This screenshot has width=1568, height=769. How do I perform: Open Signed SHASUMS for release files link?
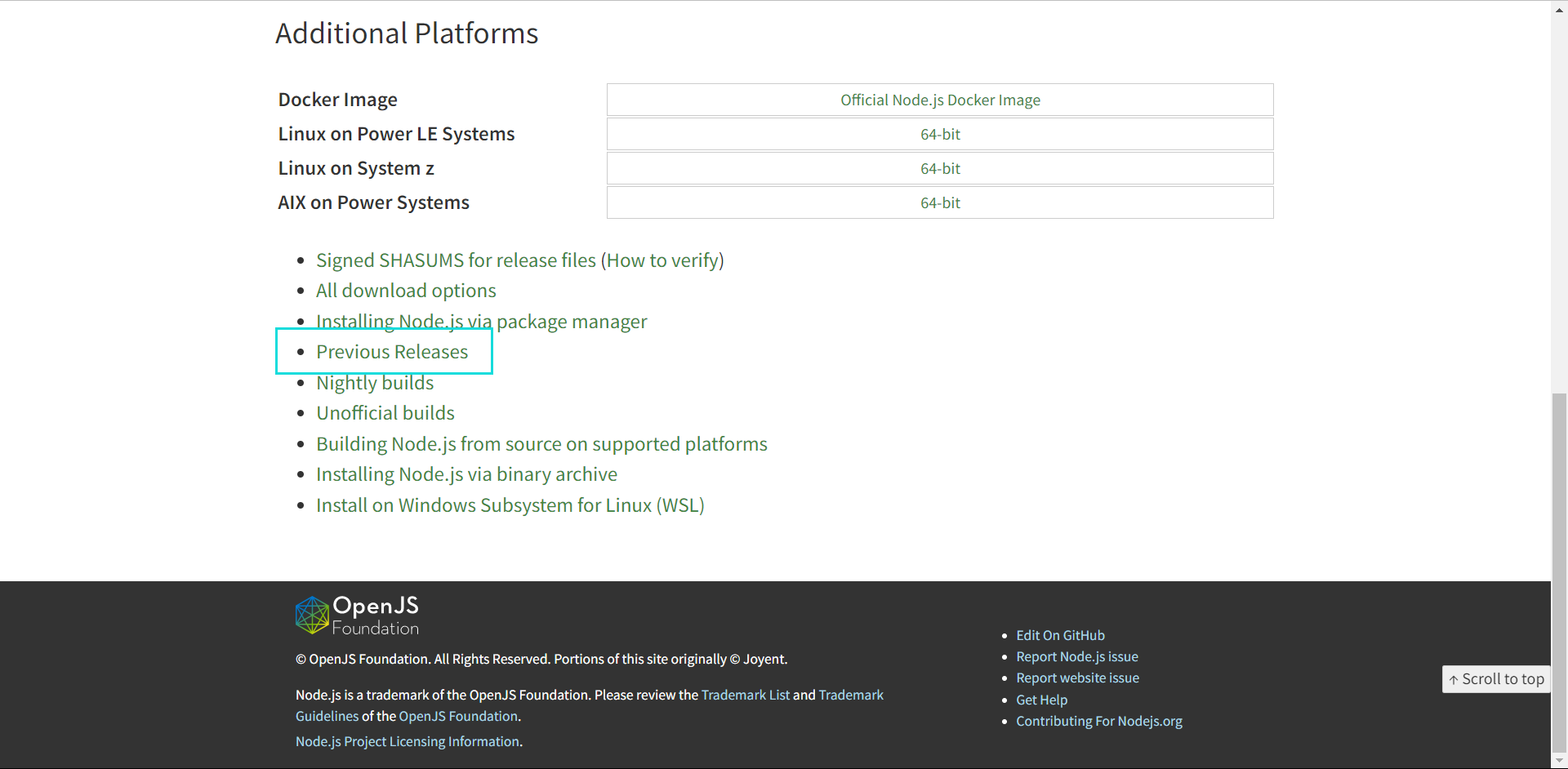point(456,260)
